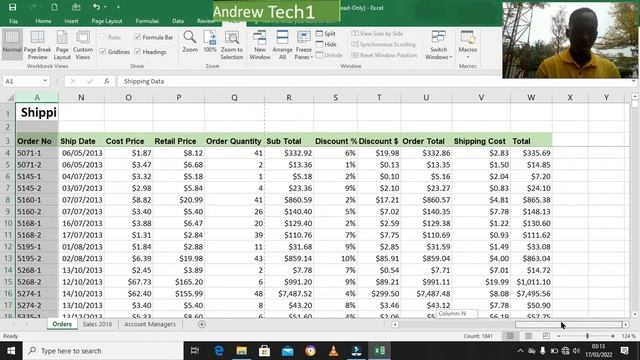This screenshot has height=360, width=640.
Task: Click Normal view icon in status bar
Action: click(510, 336)
